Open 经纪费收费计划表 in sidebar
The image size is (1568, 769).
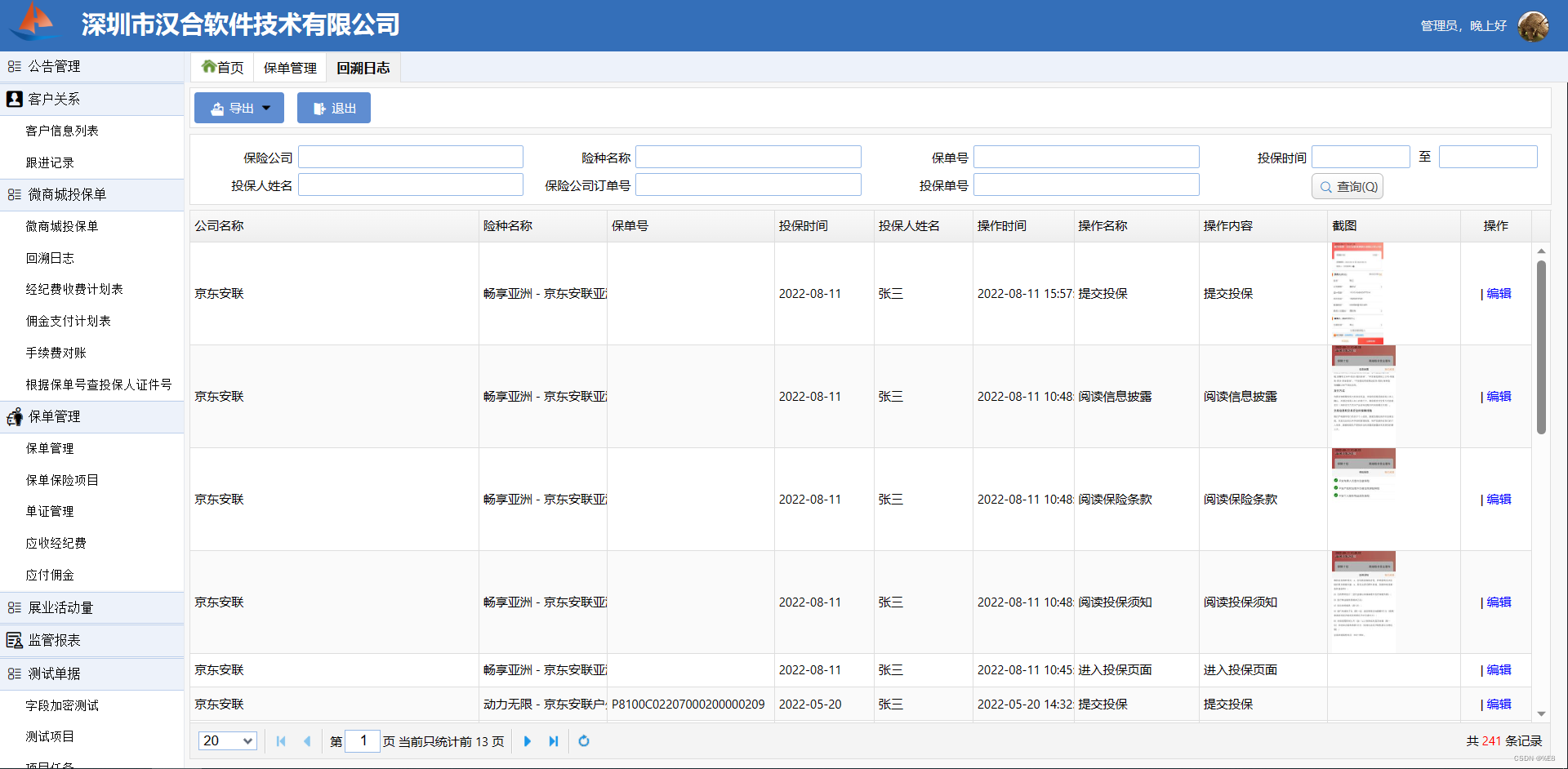[x=74, y=289]
